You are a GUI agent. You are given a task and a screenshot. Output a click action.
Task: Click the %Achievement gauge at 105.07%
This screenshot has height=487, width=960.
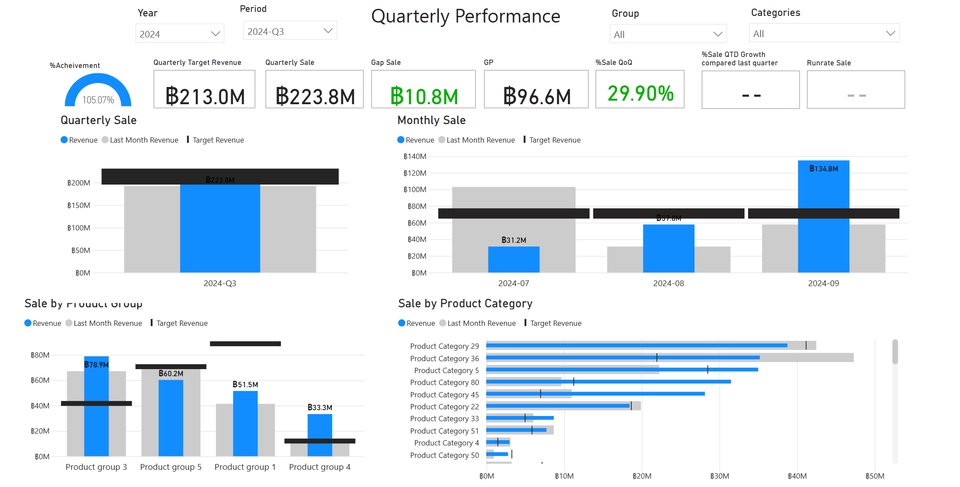(x=98, y=90)
